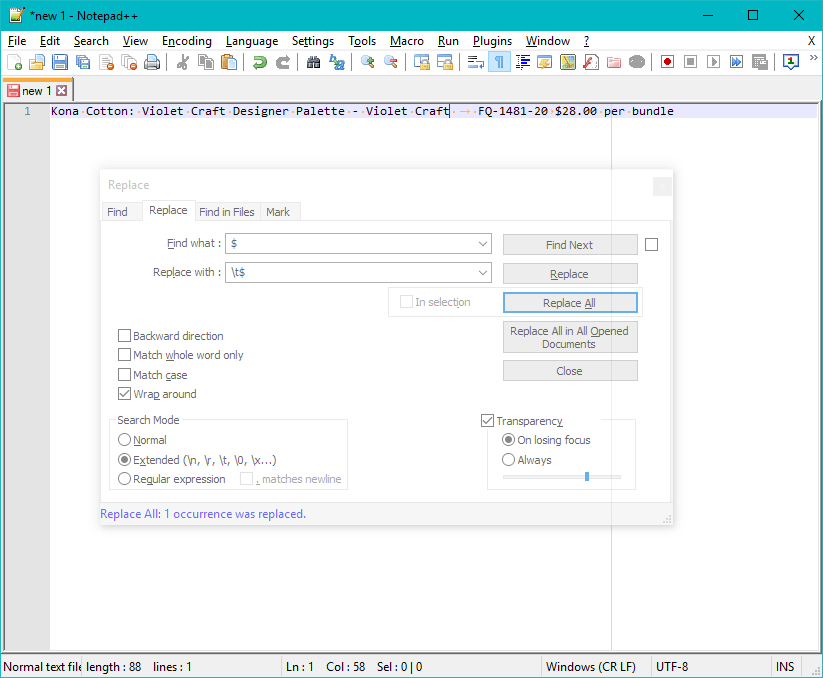The width and height of the screenshot is (823, 678).
Task: Switch to the Find in Files tab
Action: (x=226, y=211)
